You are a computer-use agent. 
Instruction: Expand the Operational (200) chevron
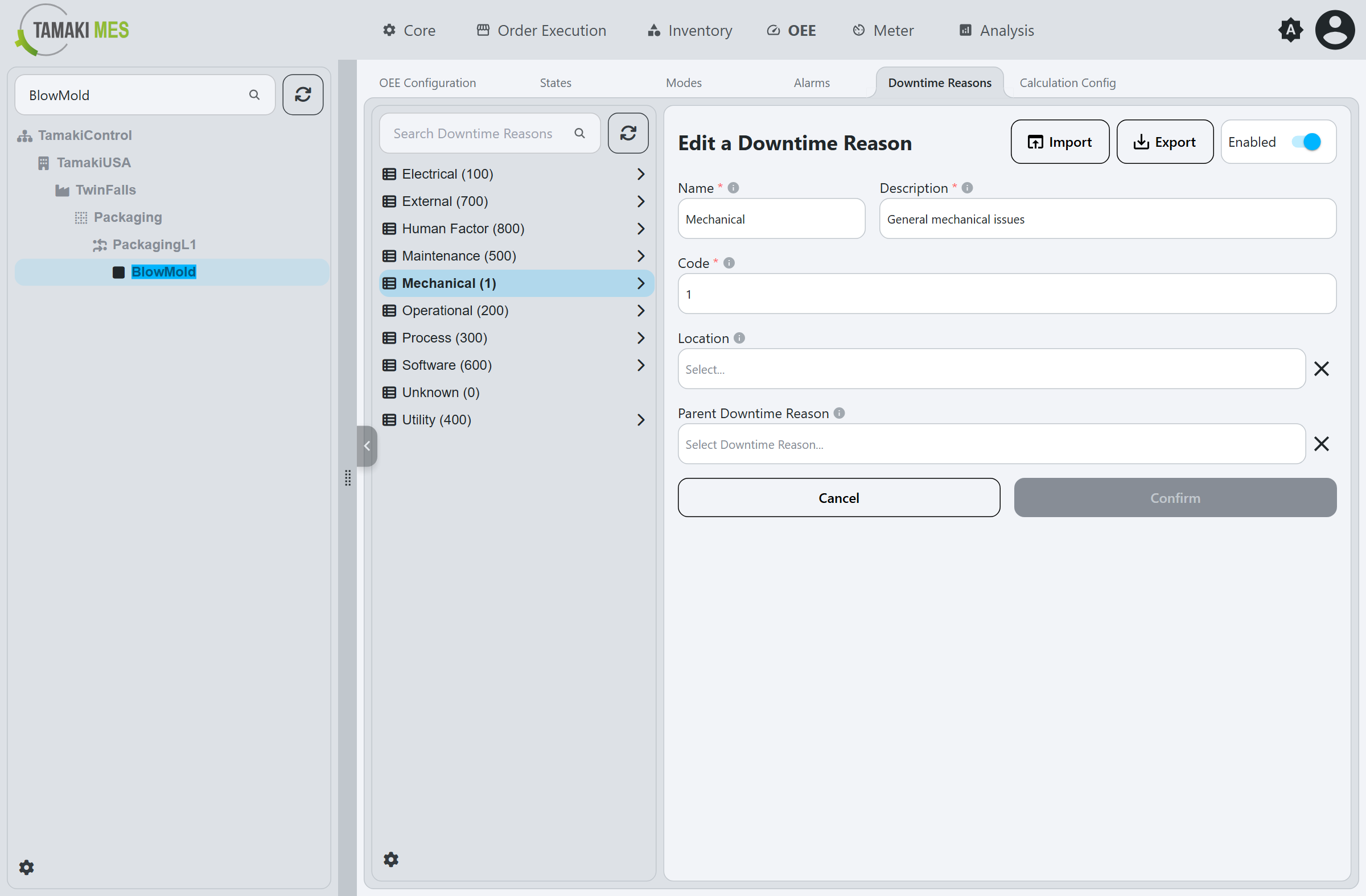[640, 311]
